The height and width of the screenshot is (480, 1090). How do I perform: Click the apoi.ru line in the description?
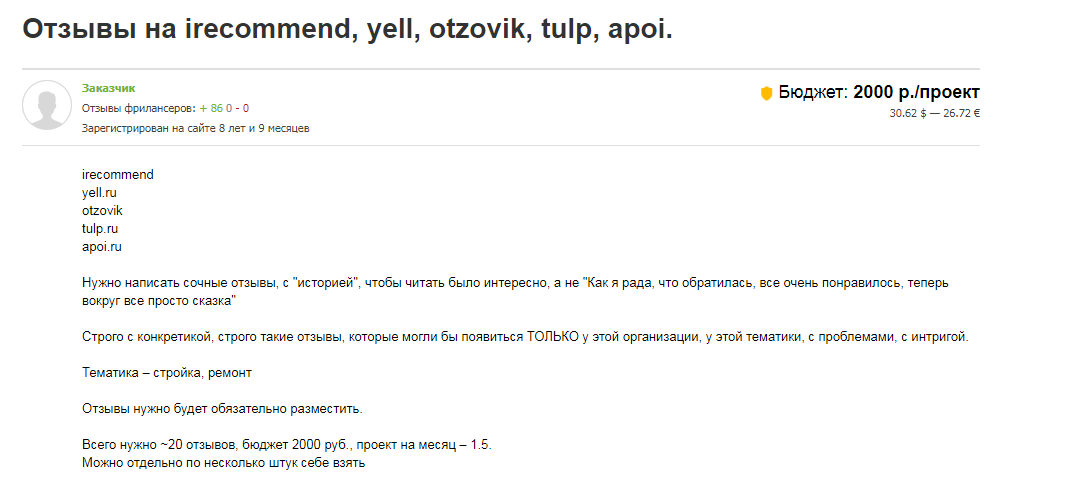point(102,247)
